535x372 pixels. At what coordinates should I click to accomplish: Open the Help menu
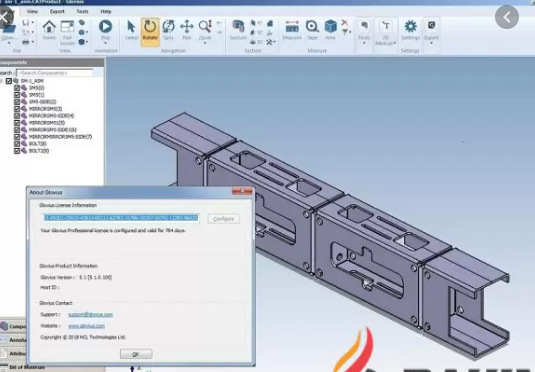coord(106,11)
